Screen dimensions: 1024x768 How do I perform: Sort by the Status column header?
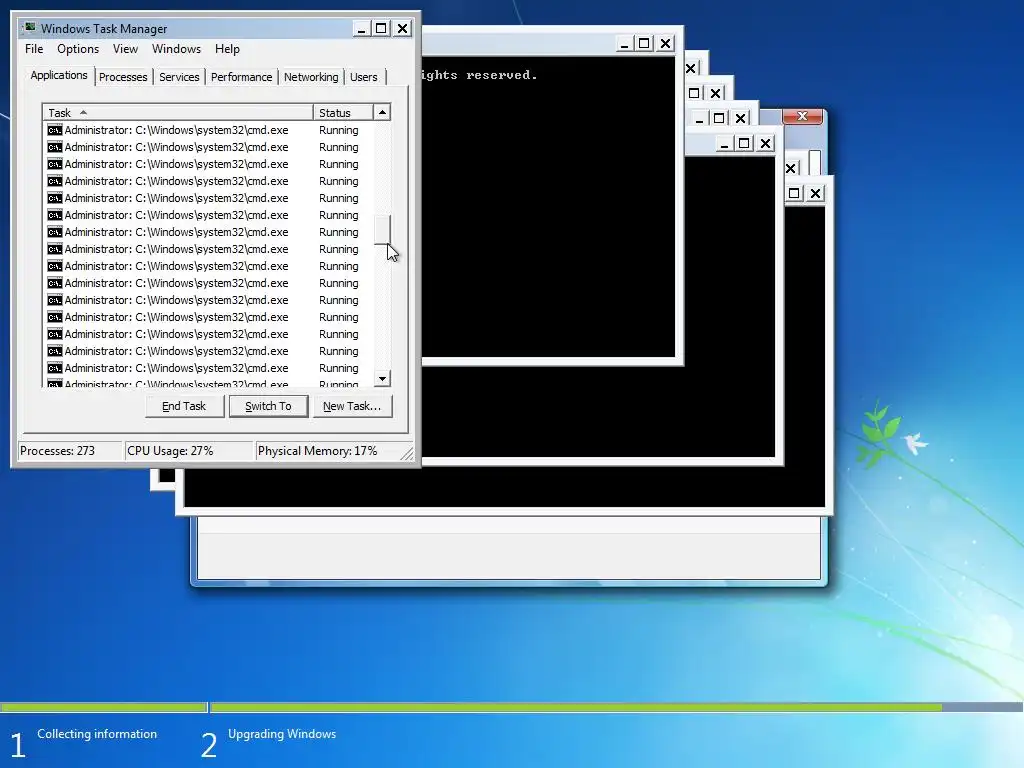[x=343, y=112]
